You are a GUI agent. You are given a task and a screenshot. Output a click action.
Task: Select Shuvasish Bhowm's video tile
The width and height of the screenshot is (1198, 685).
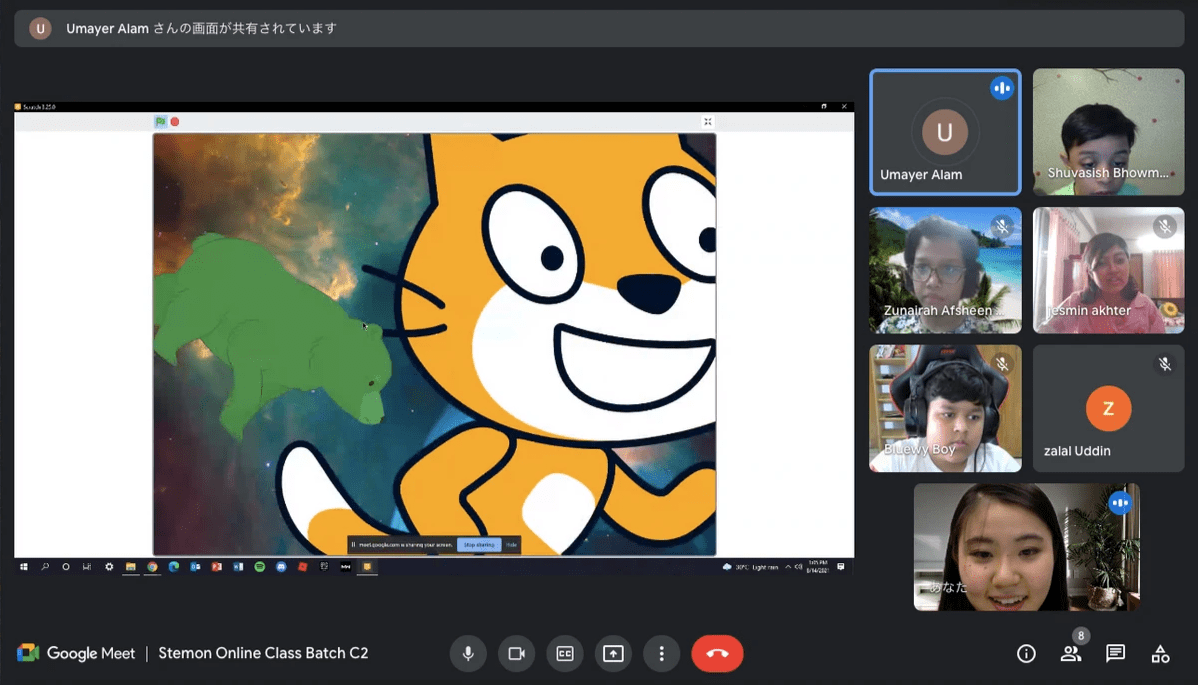coord(1109,132)
